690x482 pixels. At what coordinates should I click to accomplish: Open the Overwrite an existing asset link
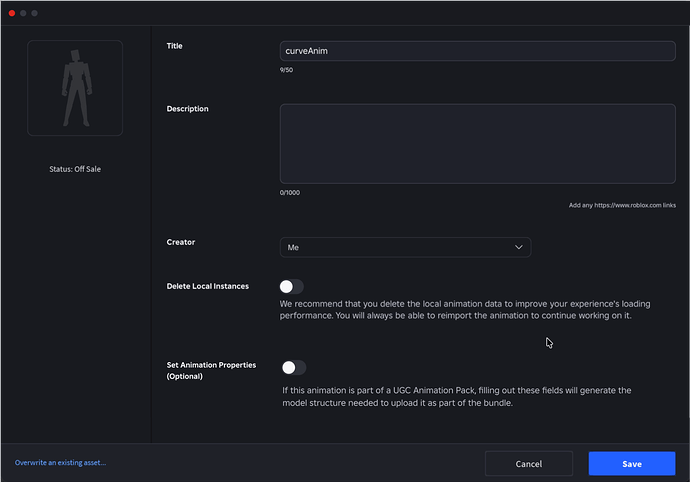click(x=60, y=463)
